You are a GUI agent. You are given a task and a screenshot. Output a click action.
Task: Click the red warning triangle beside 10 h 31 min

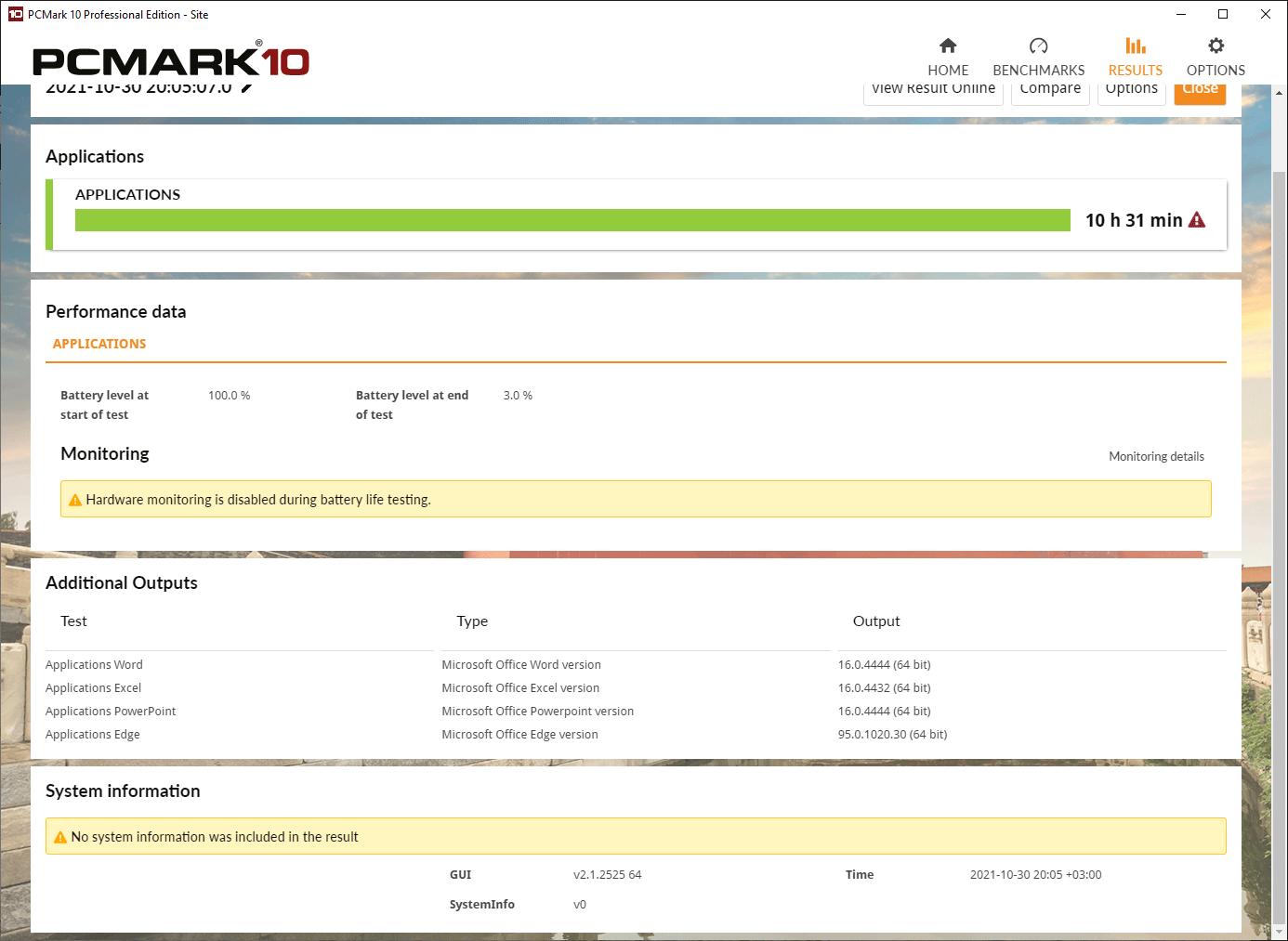click(1197, 220)
